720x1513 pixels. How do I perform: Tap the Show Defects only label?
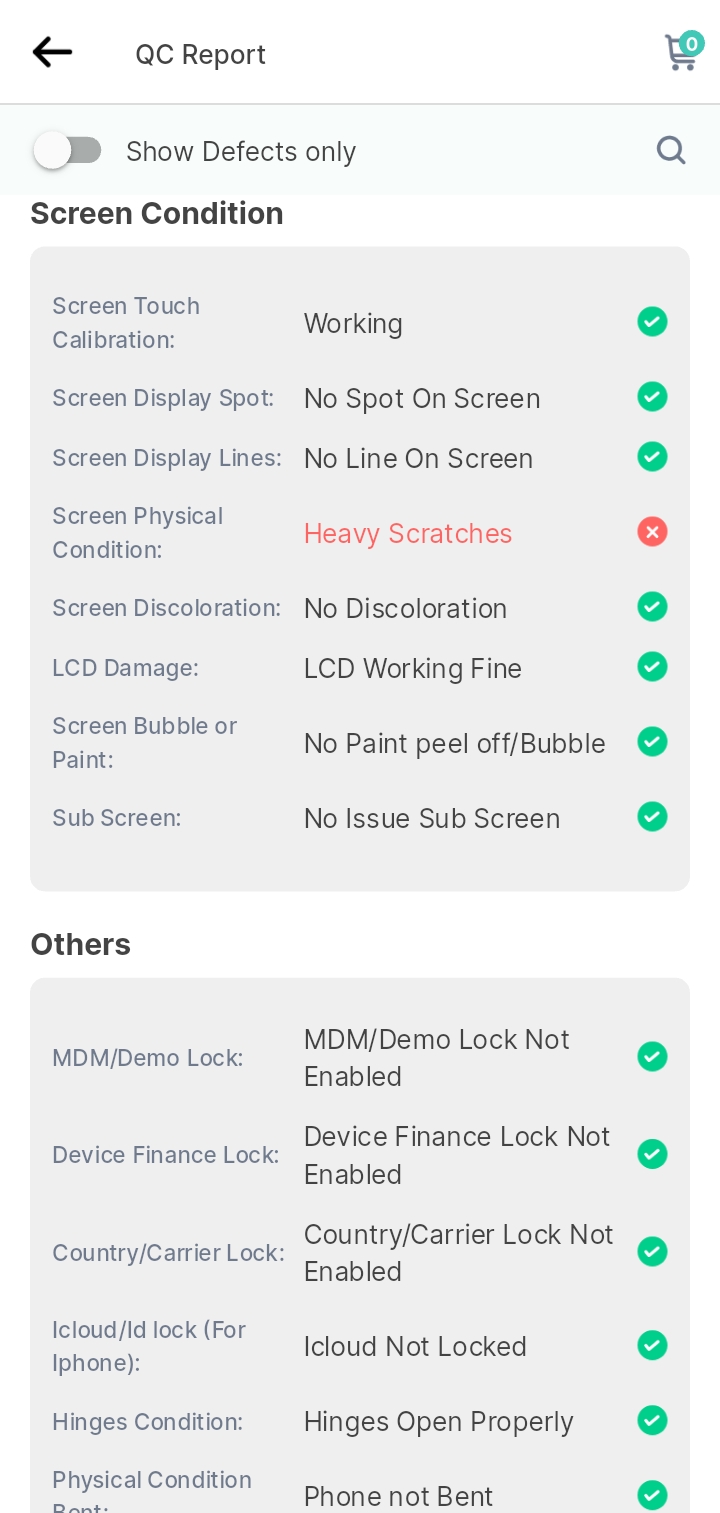click(241, 151)
